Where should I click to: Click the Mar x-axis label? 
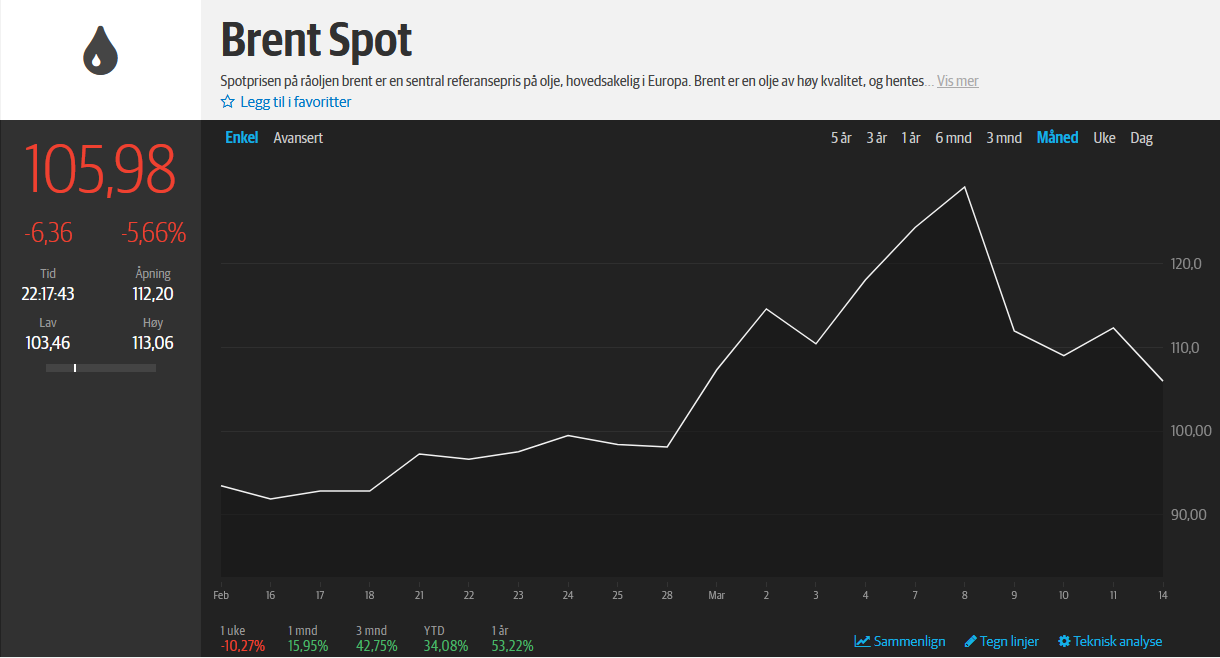pos(716,595)
